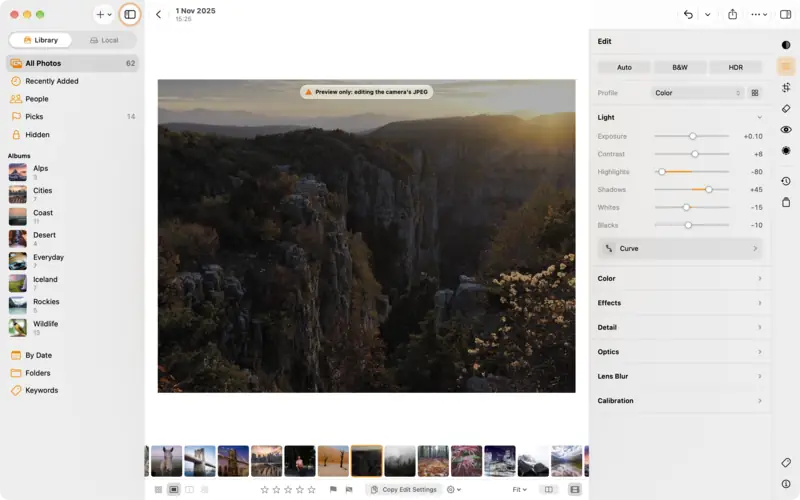Select the Edit sliders panel icon
The height and width of the screenshot is (500, 800).
(786, 66)
